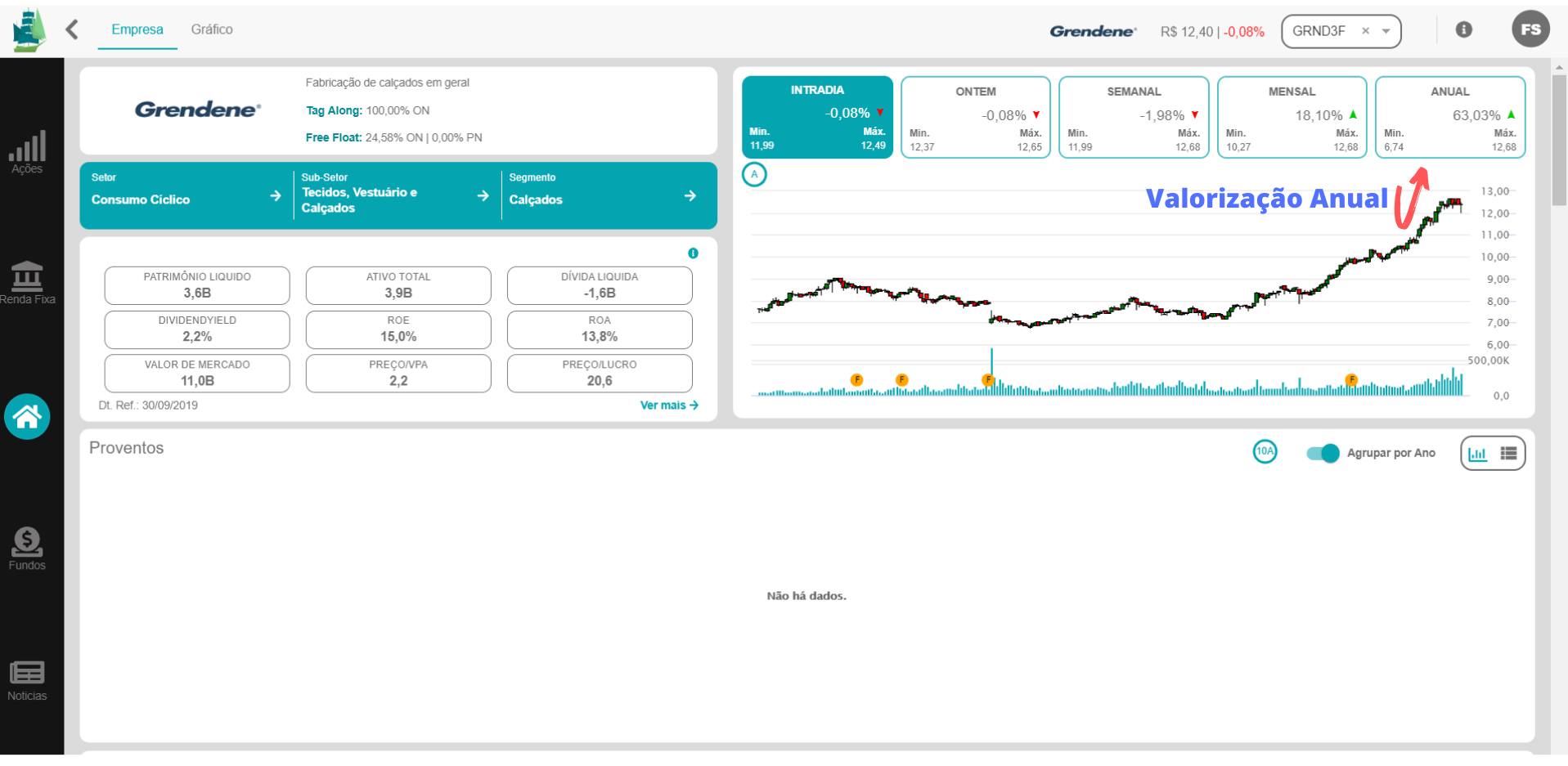The width and height of the screenshot is (1568, 766).
Task: Click the 500,00K volume axis label
Action: (x=1488, y=361)
